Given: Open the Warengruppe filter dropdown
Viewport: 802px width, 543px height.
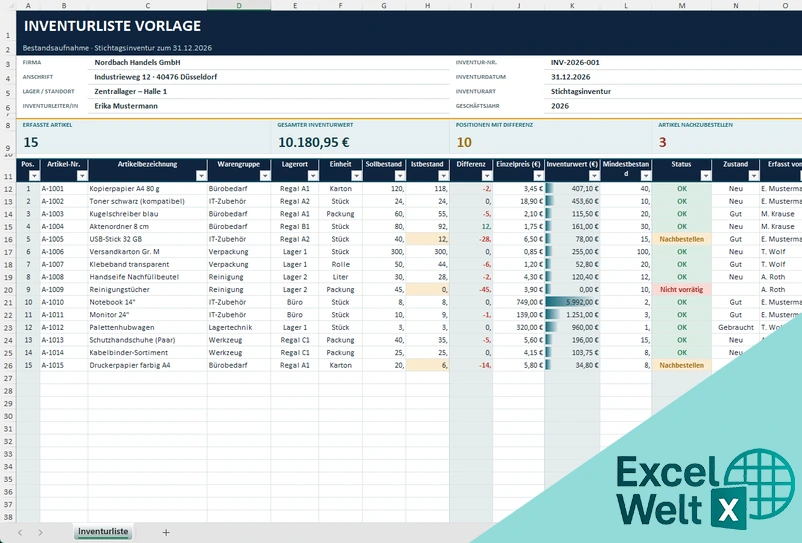Looking at the screenshot, I should [x=264, y=176].
